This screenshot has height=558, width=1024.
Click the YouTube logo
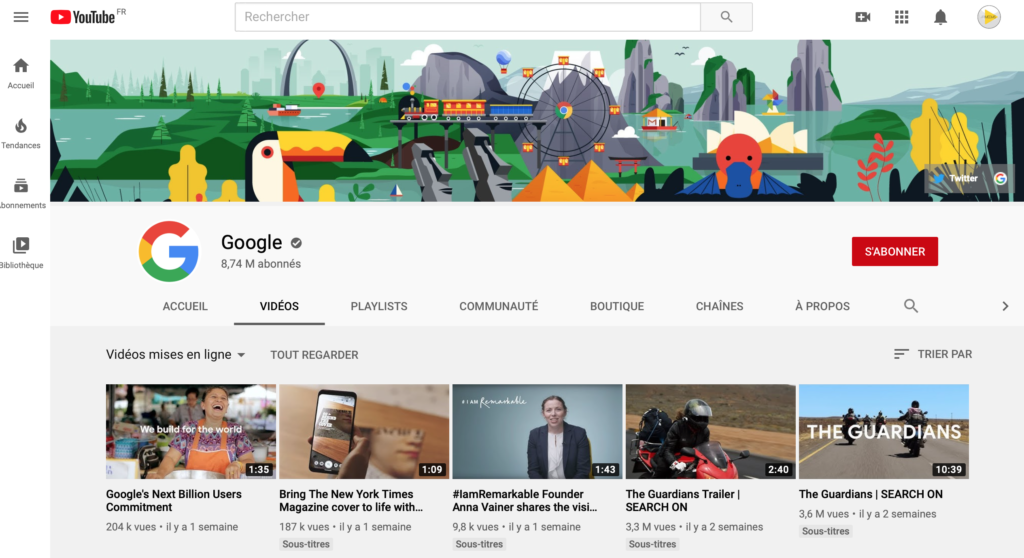point(84,17)
